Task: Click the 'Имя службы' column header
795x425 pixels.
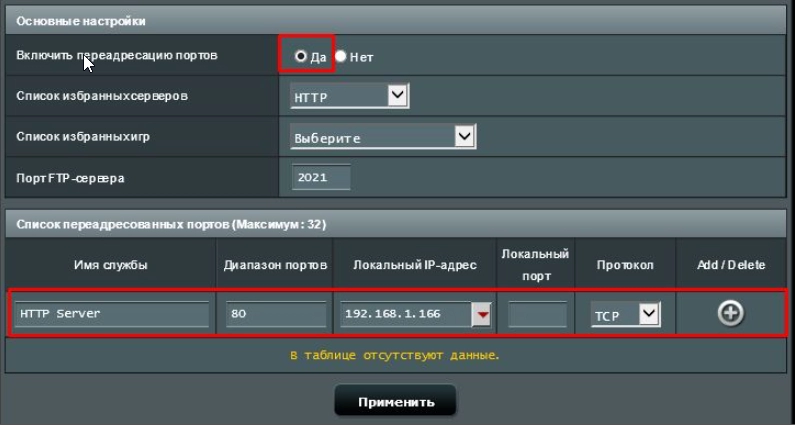Action: point(111,265)
